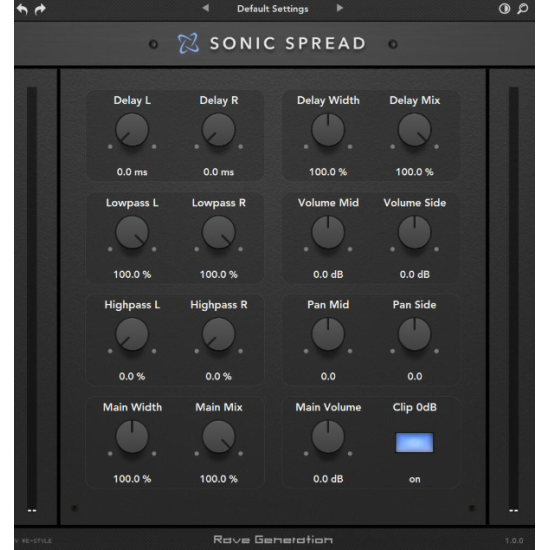550x550 pixels.
Task: Click the Main Mix knob
Action: pyautogui.click(x=219, y=437)
